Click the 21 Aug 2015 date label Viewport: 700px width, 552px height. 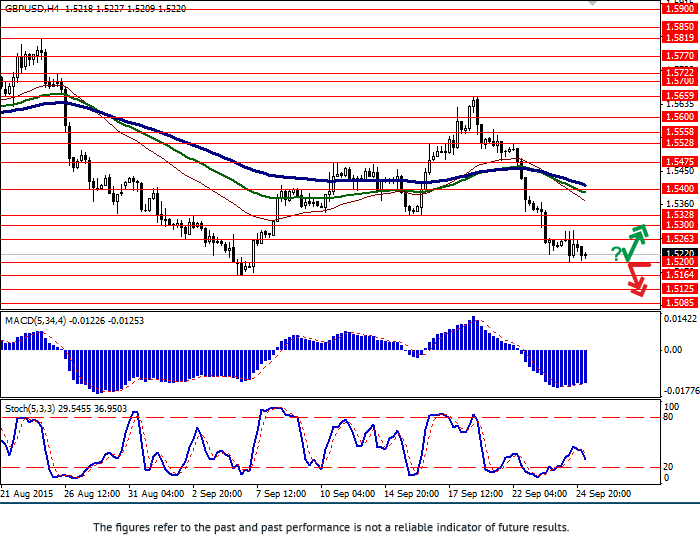tap(27, 494)
